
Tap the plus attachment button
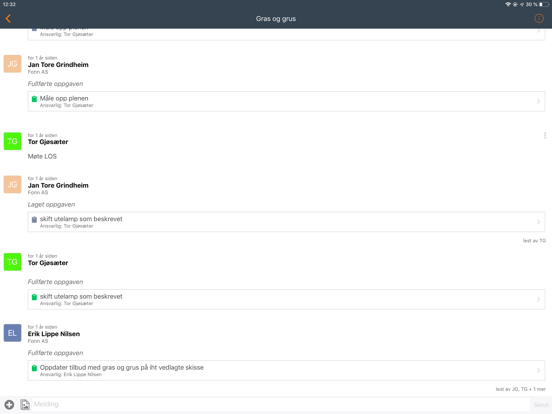pyautogui.click(x=10, y=404)
